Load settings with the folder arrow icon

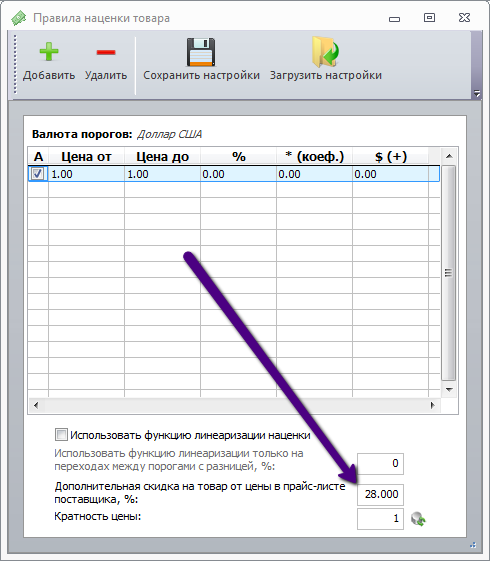click(325, 52)
